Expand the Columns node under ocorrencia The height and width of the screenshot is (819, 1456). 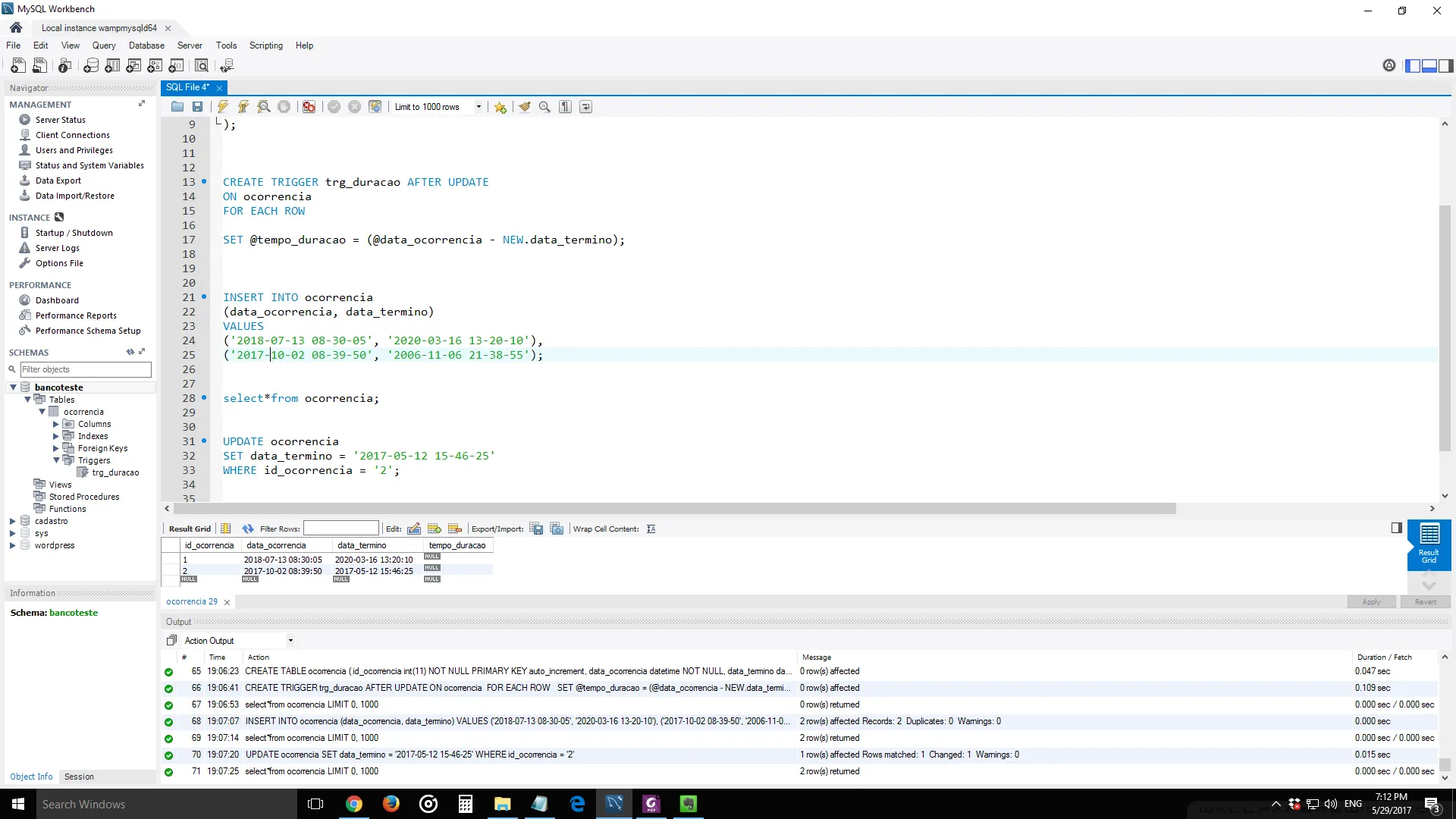click(x=56, y=424)
